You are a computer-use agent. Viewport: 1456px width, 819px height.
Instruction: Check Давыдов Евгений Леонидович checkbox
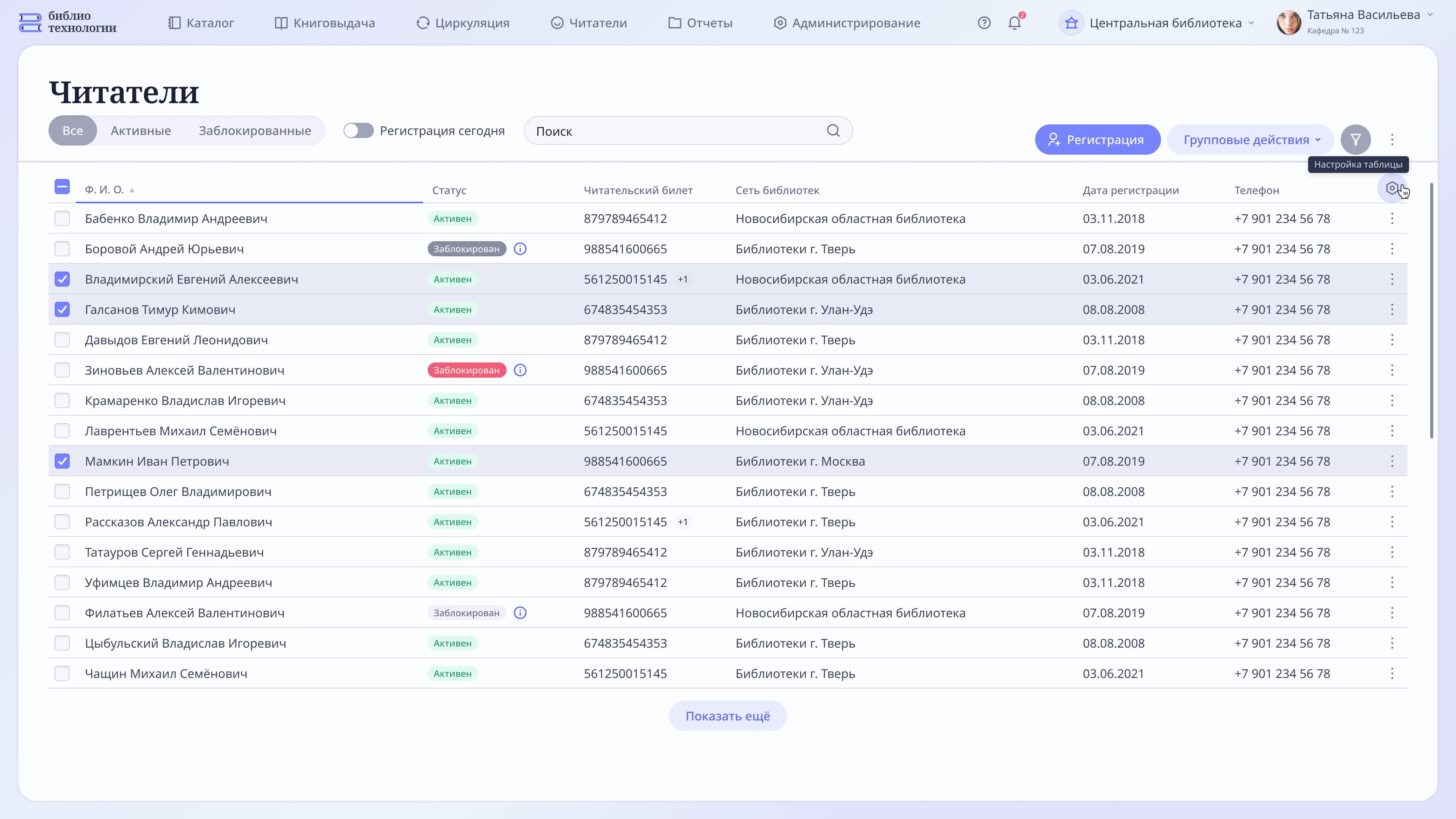(62, 340)
